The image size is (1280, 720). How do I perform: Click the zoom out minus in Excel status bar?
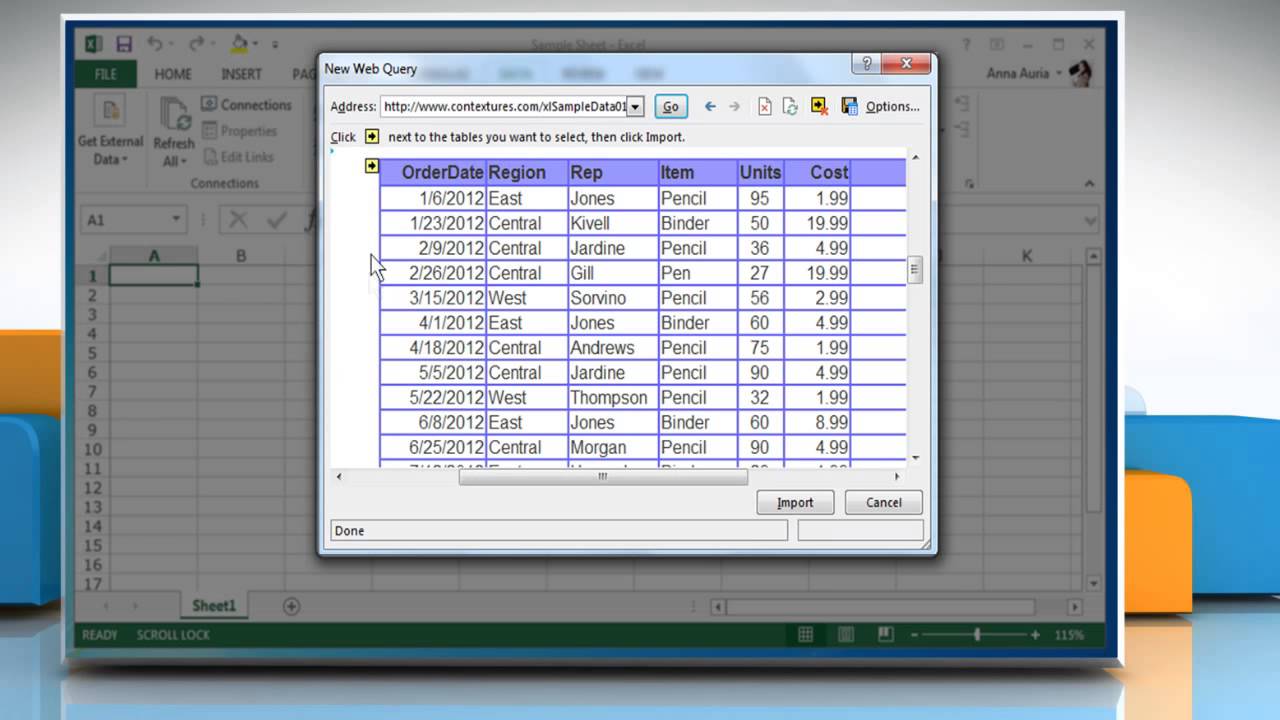(x=915, y=635)
